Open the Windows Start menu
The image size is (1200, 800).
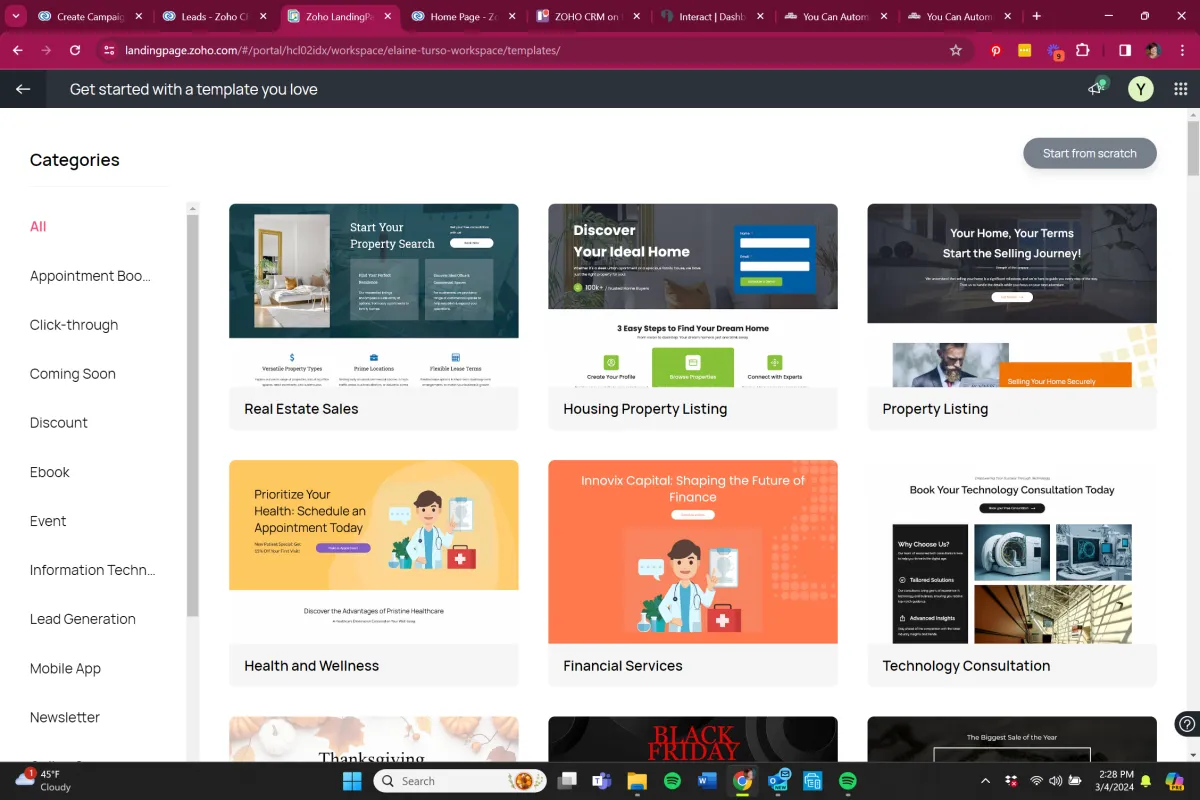pos(353,781)
